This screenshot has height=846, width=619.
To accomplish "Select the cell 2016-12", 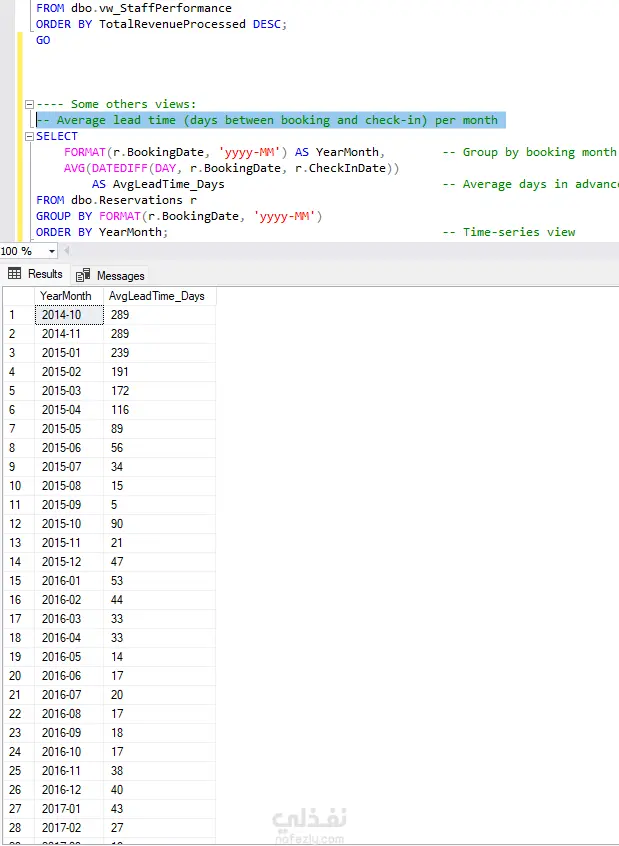I will pos(69,790).
